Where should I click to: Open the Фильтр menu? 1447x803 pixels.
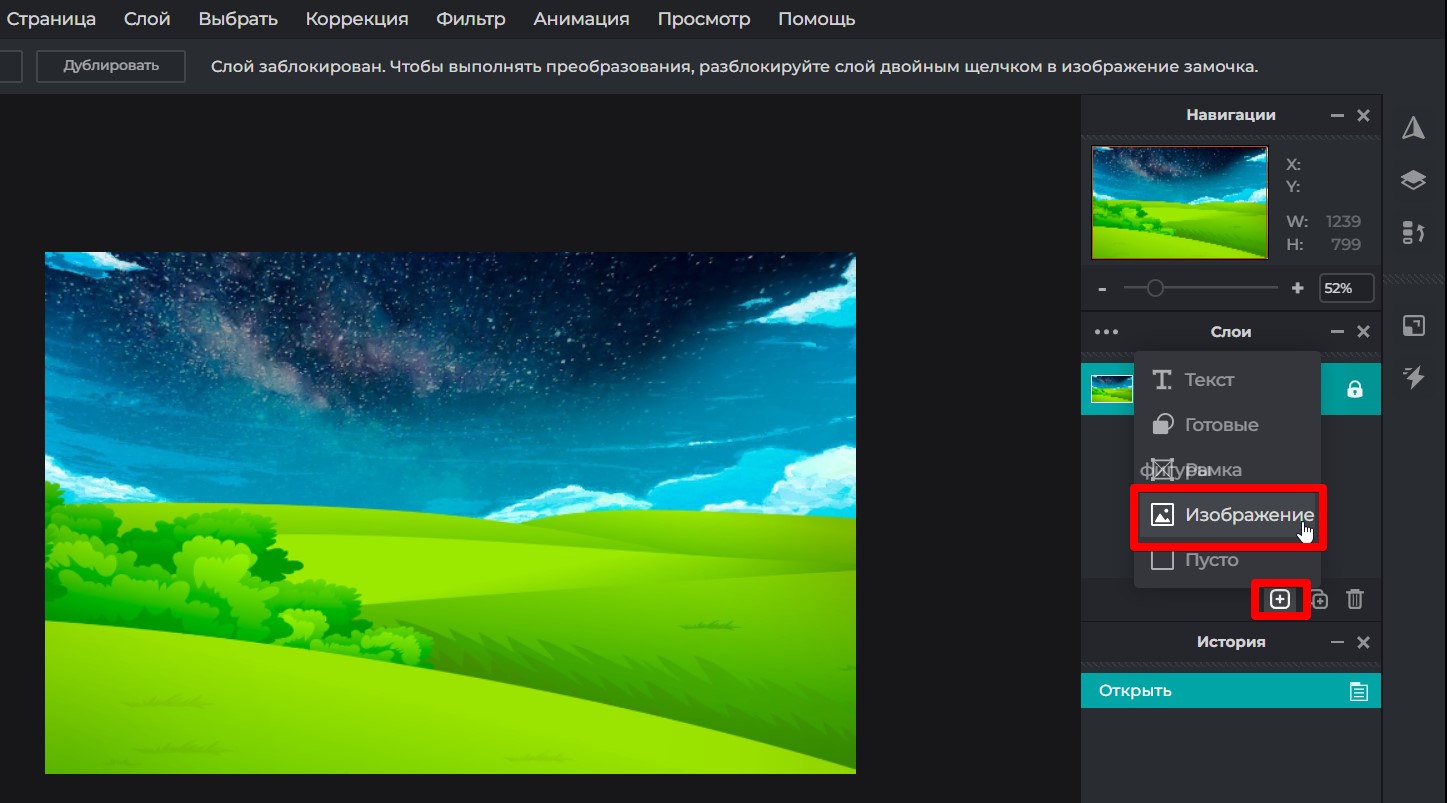pos(471,19)
